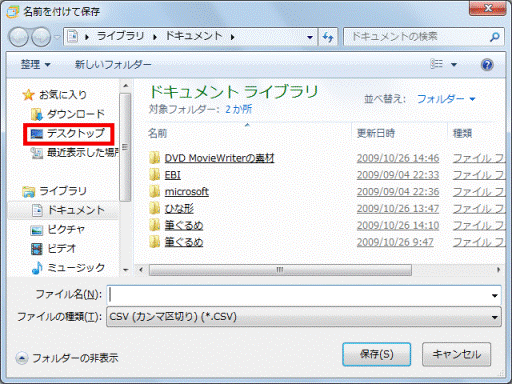Select ライブラリ in the address bar path
Viewport: 512px width, 384px height.
(x=120, y=36)
